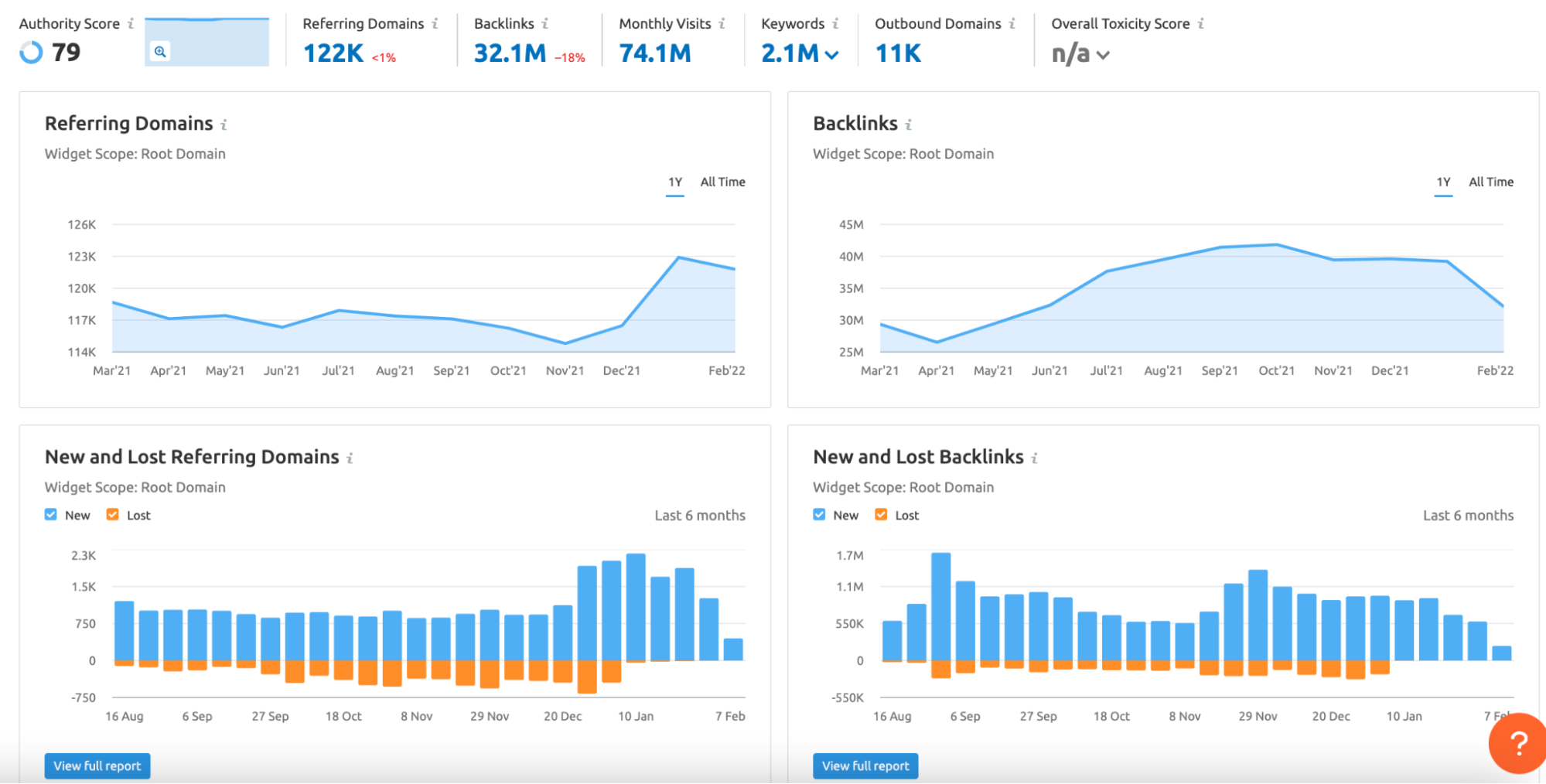Open the 122K Referring Domains value
The width and height of the screenshot is (1546, 784).
pos(333,53)
